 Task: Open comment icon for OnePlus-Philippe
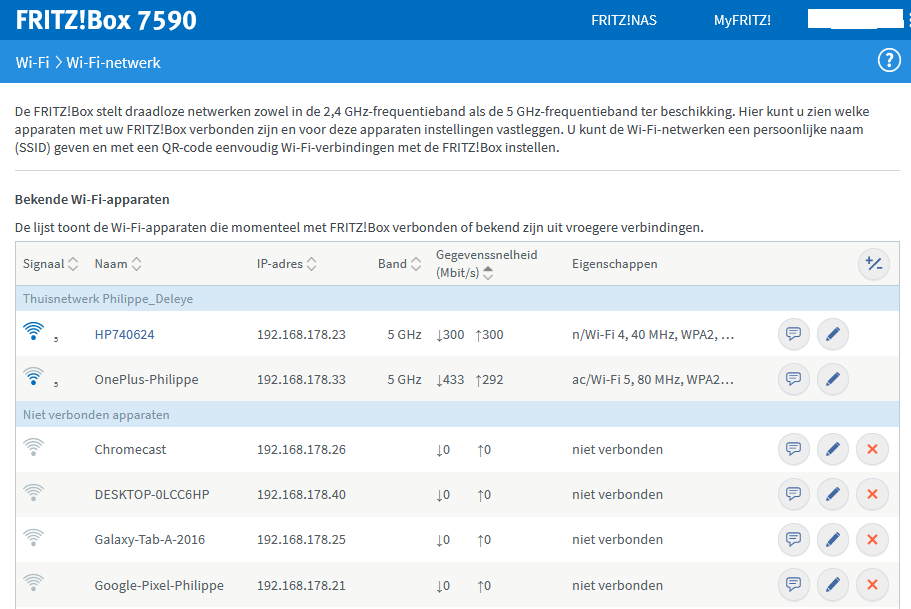(x=793, y=379)
